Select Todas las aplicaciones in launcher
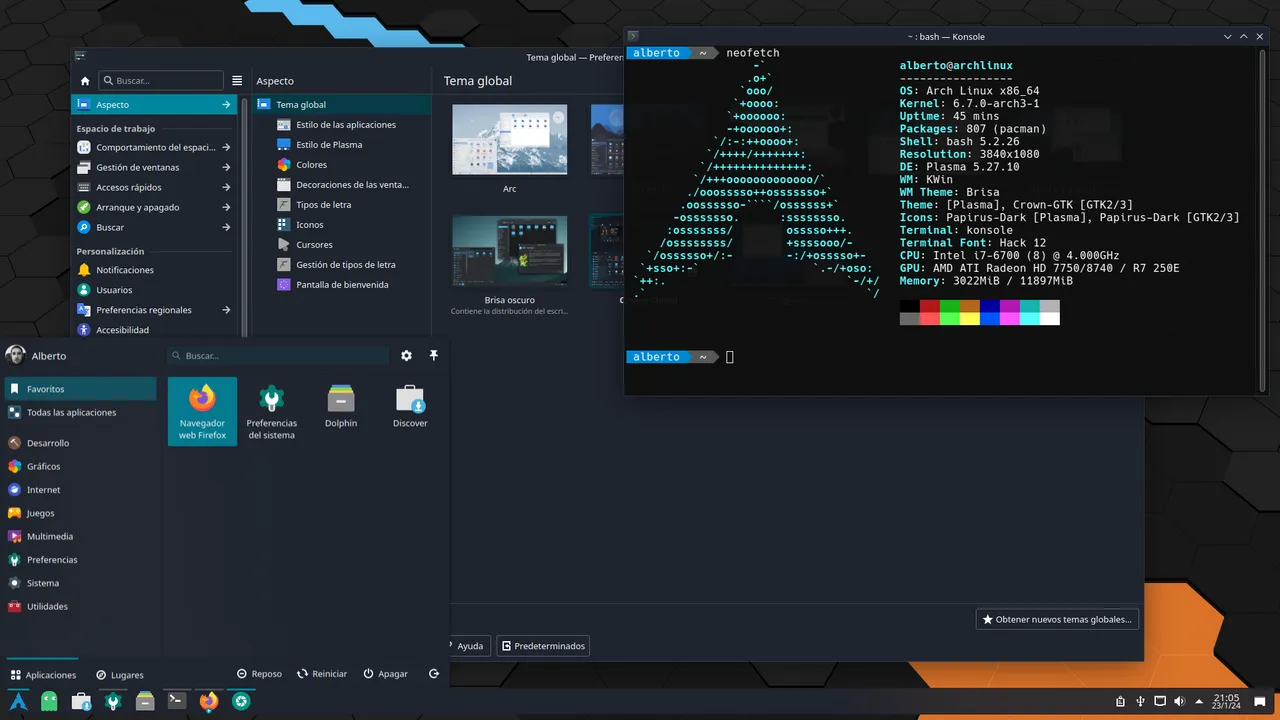 point(79,412)
